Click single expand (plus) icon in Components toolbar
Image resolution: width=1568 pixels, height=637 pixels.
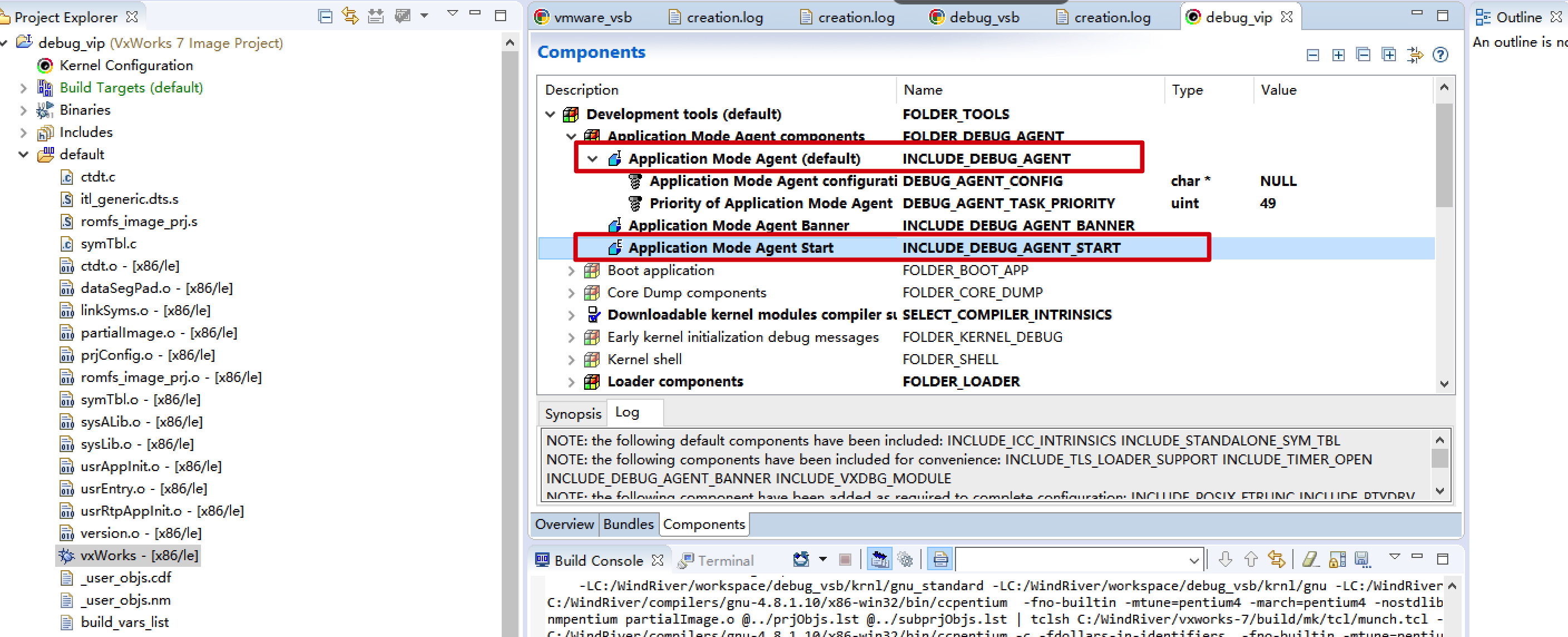pyautogui.click(x=1338, y=56)
